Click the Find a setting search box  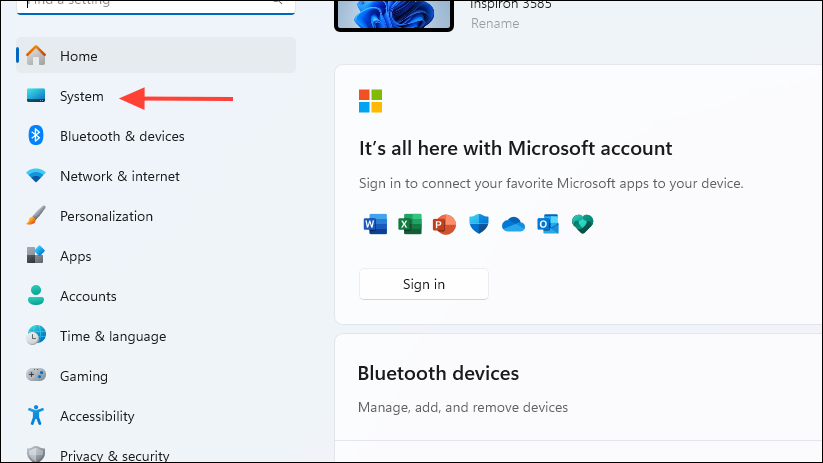pyautogui.click(x=156, y=5)
